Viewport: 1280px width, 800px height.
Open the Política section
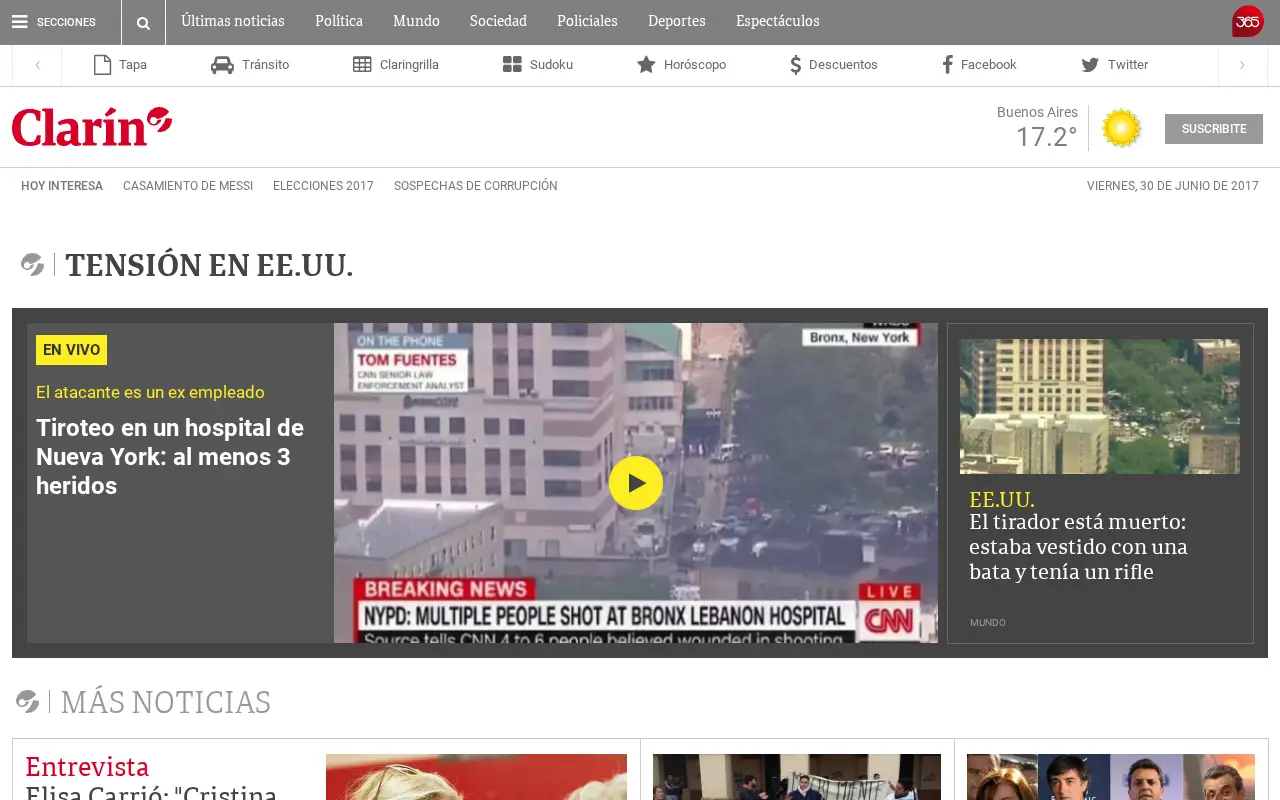point(339,21)
